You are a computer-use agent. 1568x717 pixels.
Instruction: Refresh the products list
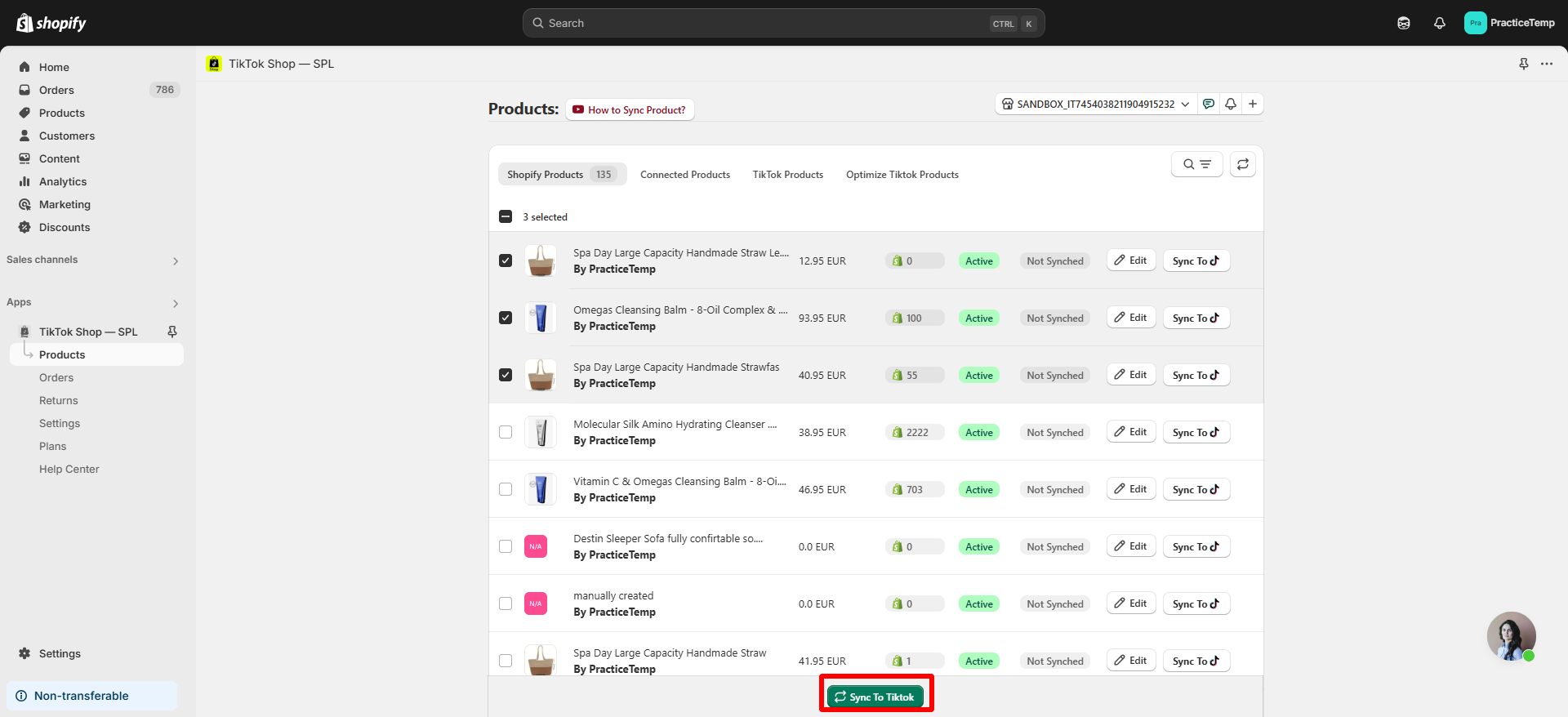coord(1243,164)
